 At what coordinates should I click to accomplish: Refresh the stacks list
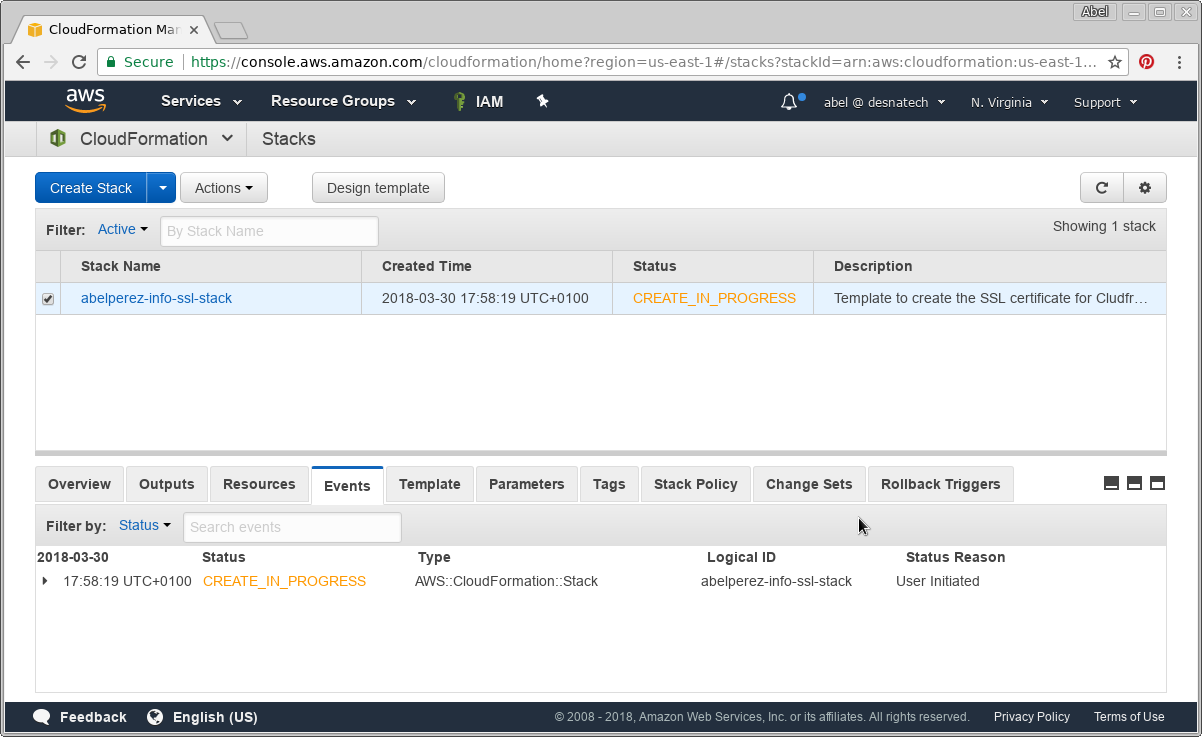point(1102,188)
